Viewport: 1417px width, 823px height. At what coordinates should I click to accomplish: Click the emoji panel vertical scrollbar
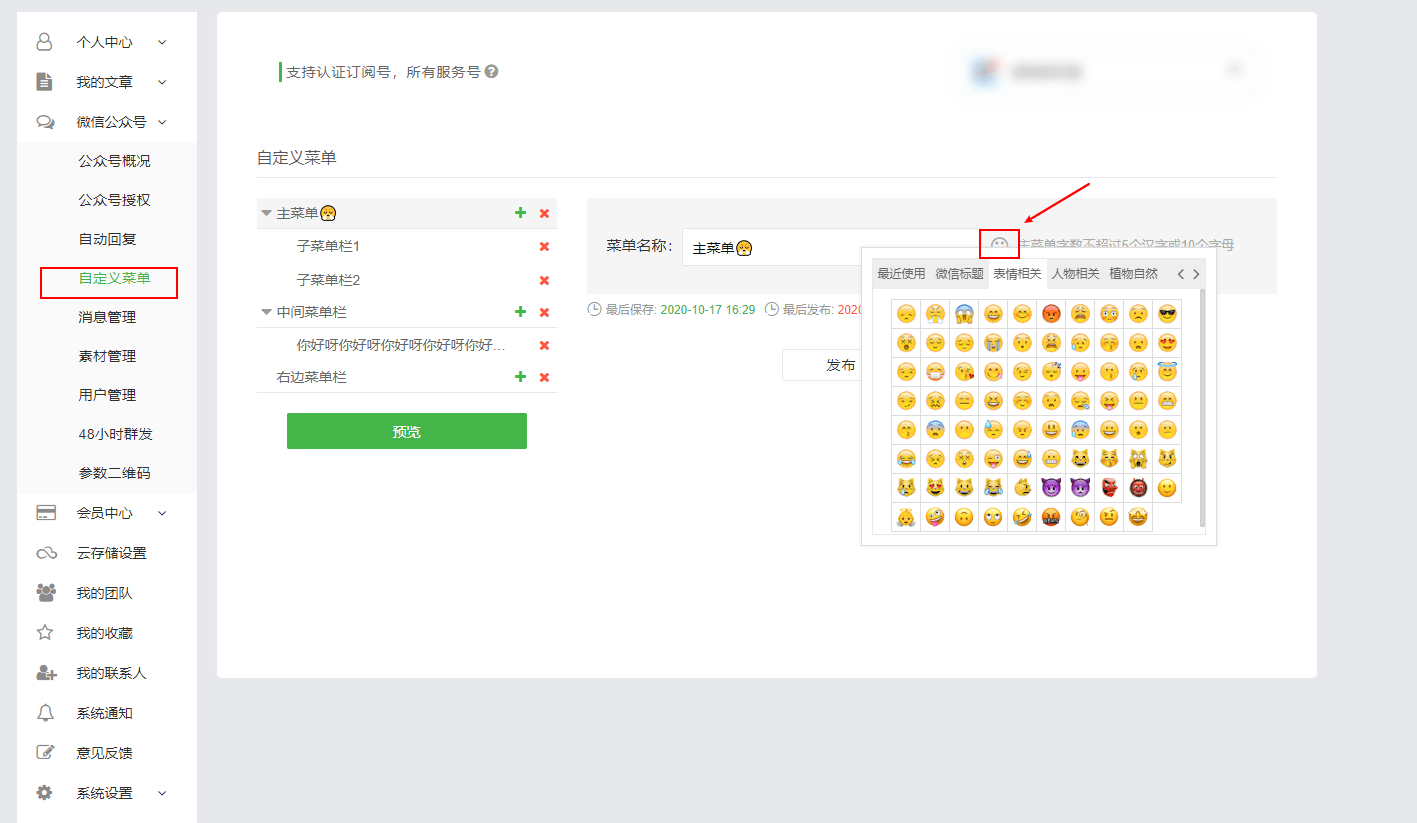(x=1202, y=408)
